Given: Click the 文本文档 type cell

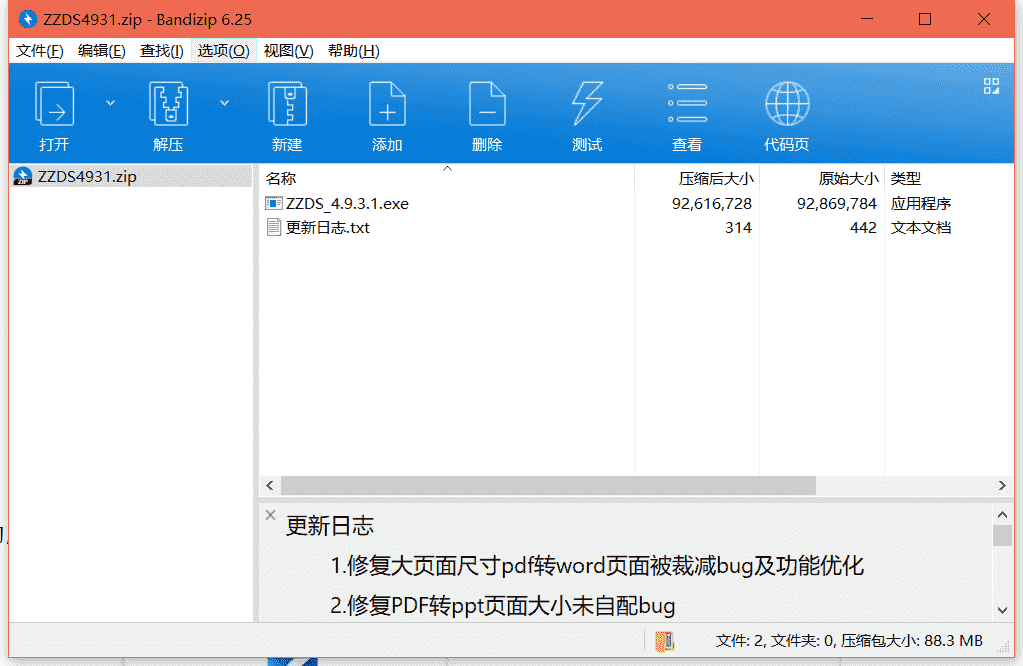Looking at the screenshot, I should pyautogui.click(x=921, y=228).
